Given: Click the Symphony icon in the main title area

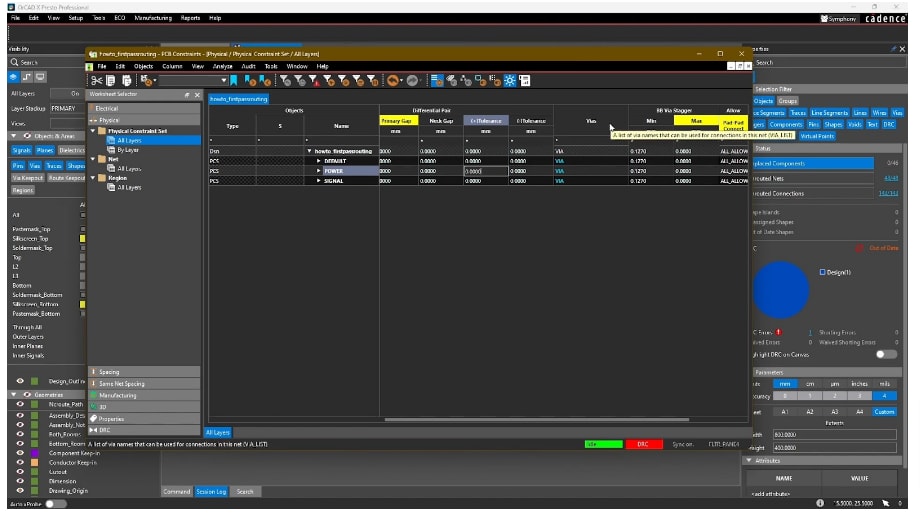Looking at the screenshot, I should pyautogui.click(x=824, y=19).
